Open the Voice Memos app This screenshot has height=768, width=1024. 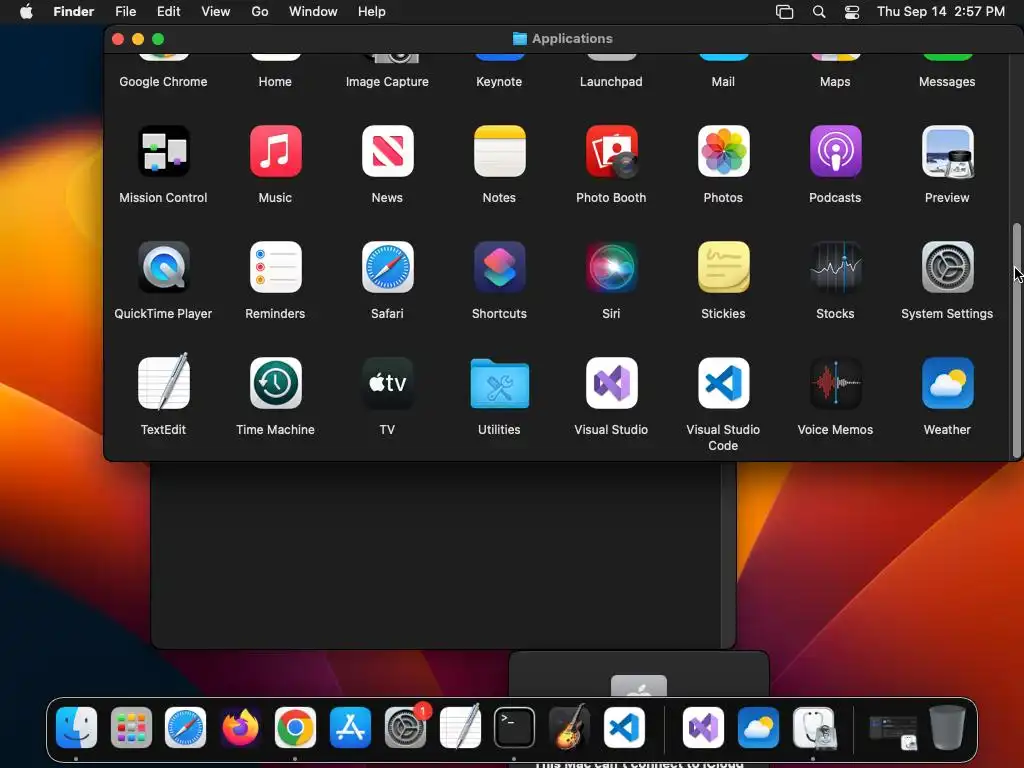(835, 383)
